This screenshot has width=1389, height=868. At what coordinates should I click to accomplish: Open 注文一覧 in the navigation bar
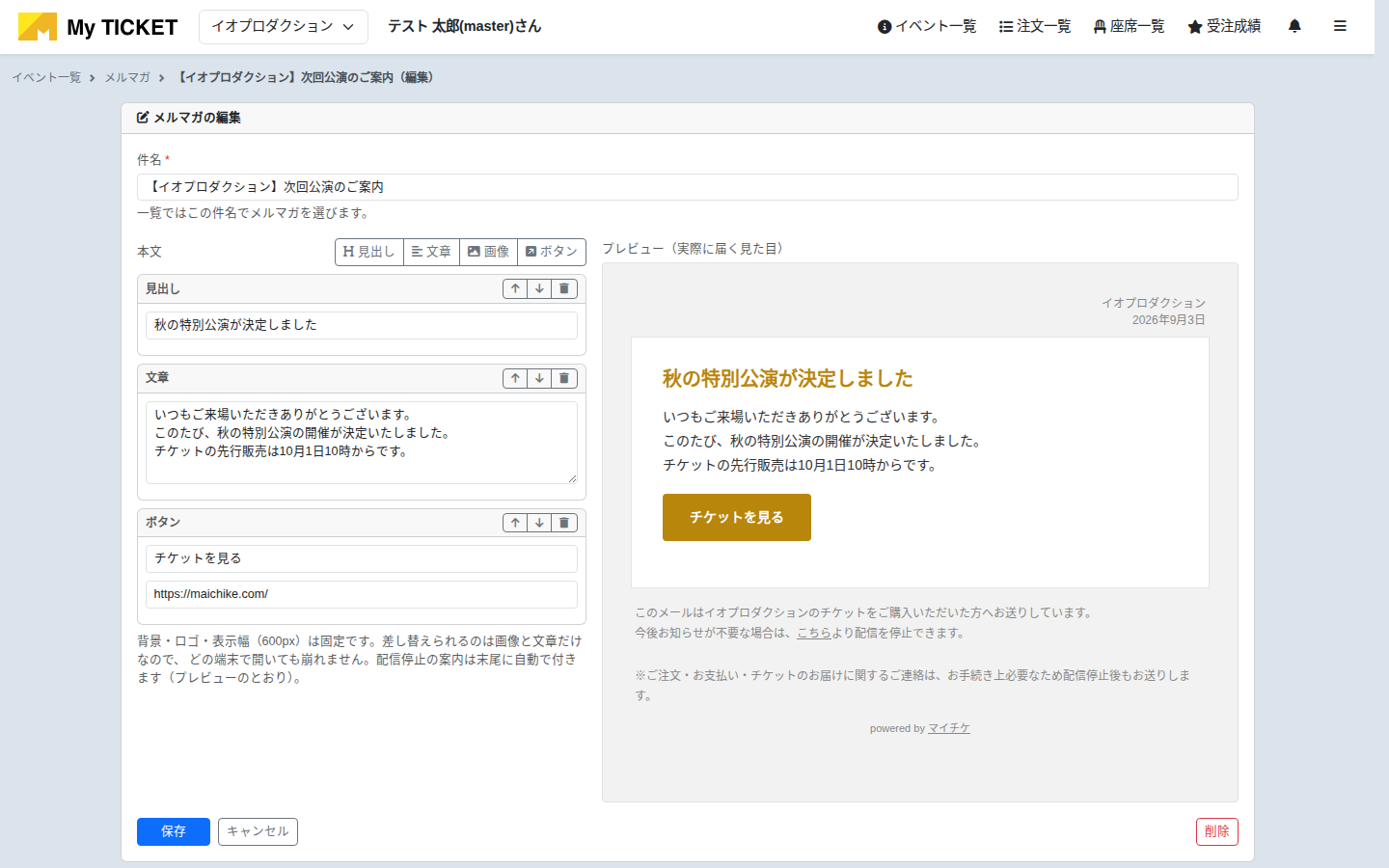point(1035,26)
